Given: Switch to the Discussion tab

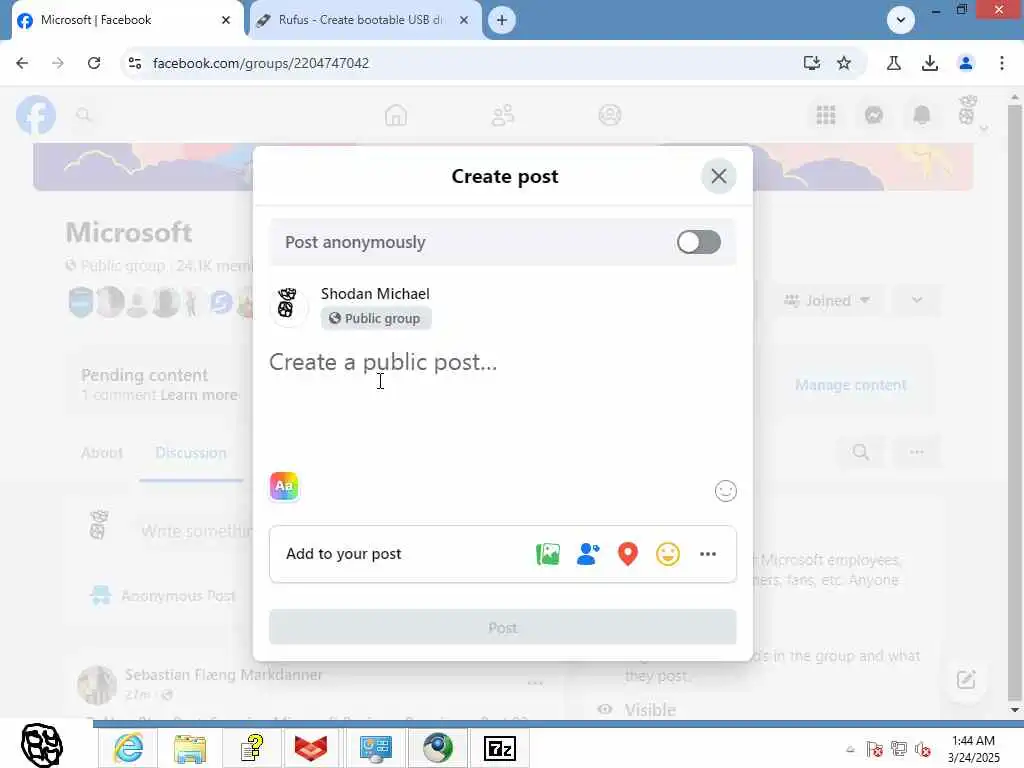Looking at the screenshot, I should [191, 453].
